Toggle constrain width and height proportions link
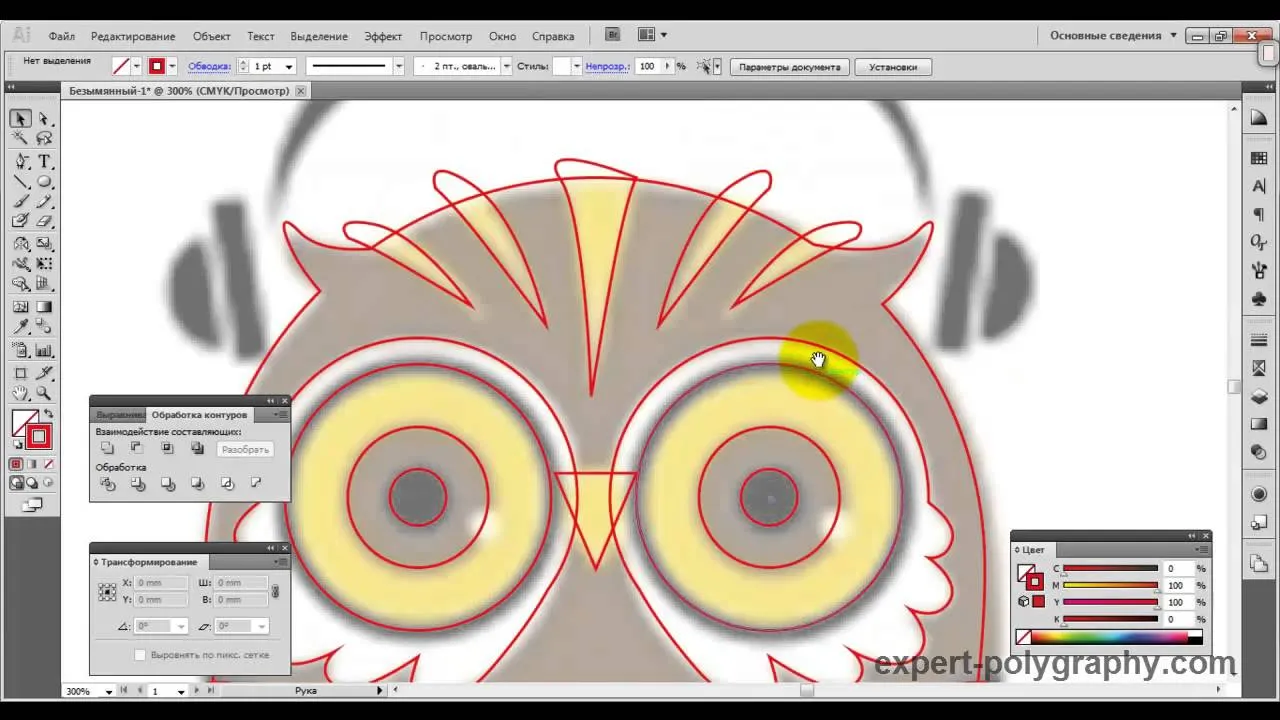Viewport: 1280px width, 720px height. click(x=275, y=591)
